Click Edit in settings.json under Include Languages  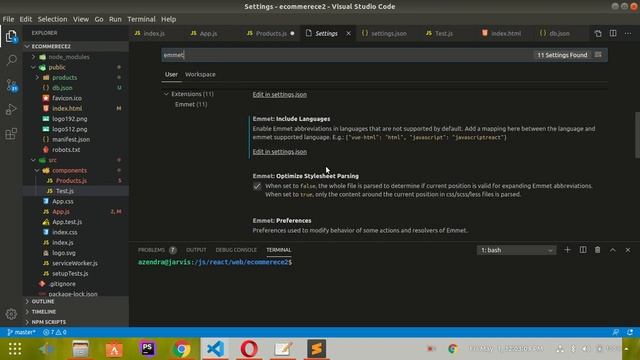280,151
